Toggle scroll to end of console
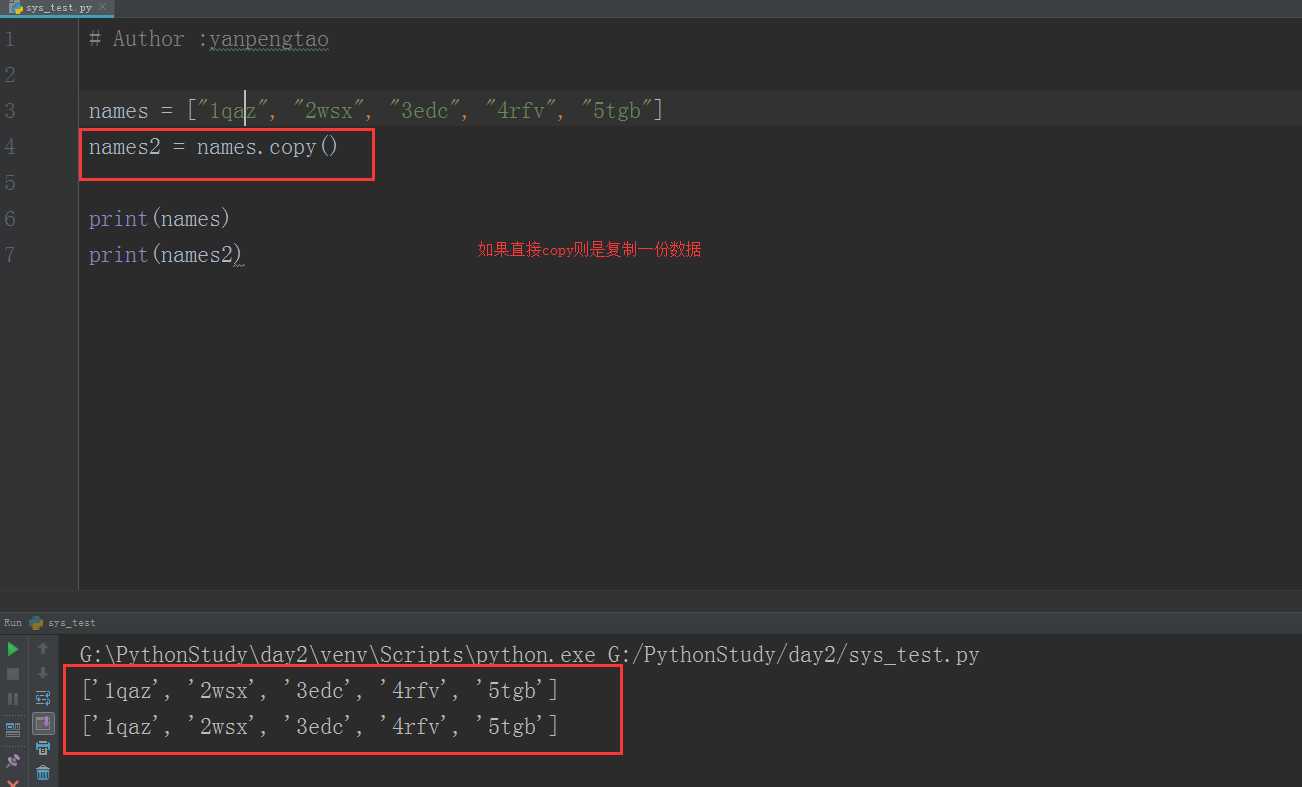 coord(43,722)
